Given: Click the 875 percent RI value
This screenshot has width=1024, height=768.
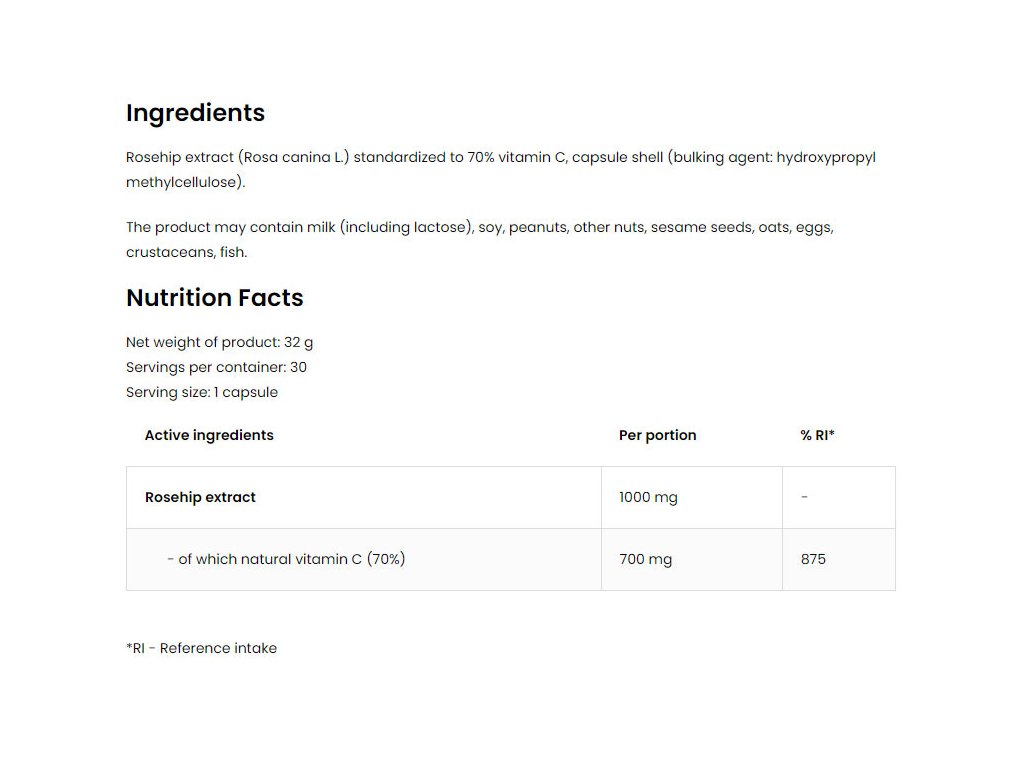Looking at the screenshot, I should pyautogui.click(x=813, y=560).
